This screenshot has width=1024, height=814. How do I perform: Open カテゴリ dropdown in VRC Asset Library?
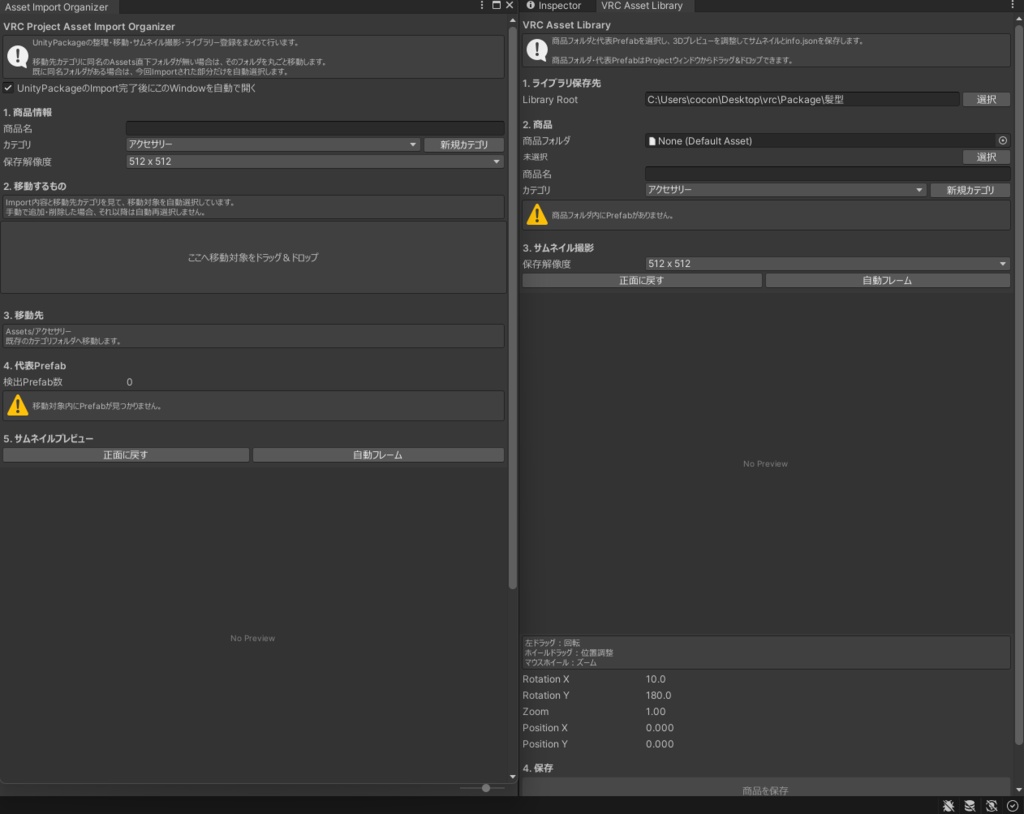click(785, 189)
